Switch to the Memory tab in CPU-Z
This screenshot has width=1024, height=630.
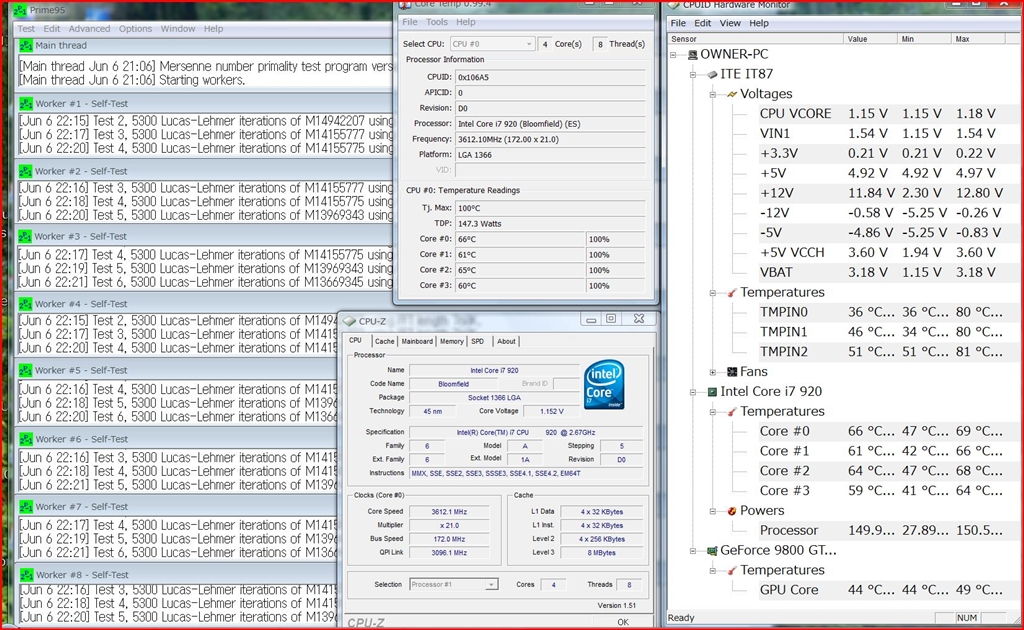[451, 341]
